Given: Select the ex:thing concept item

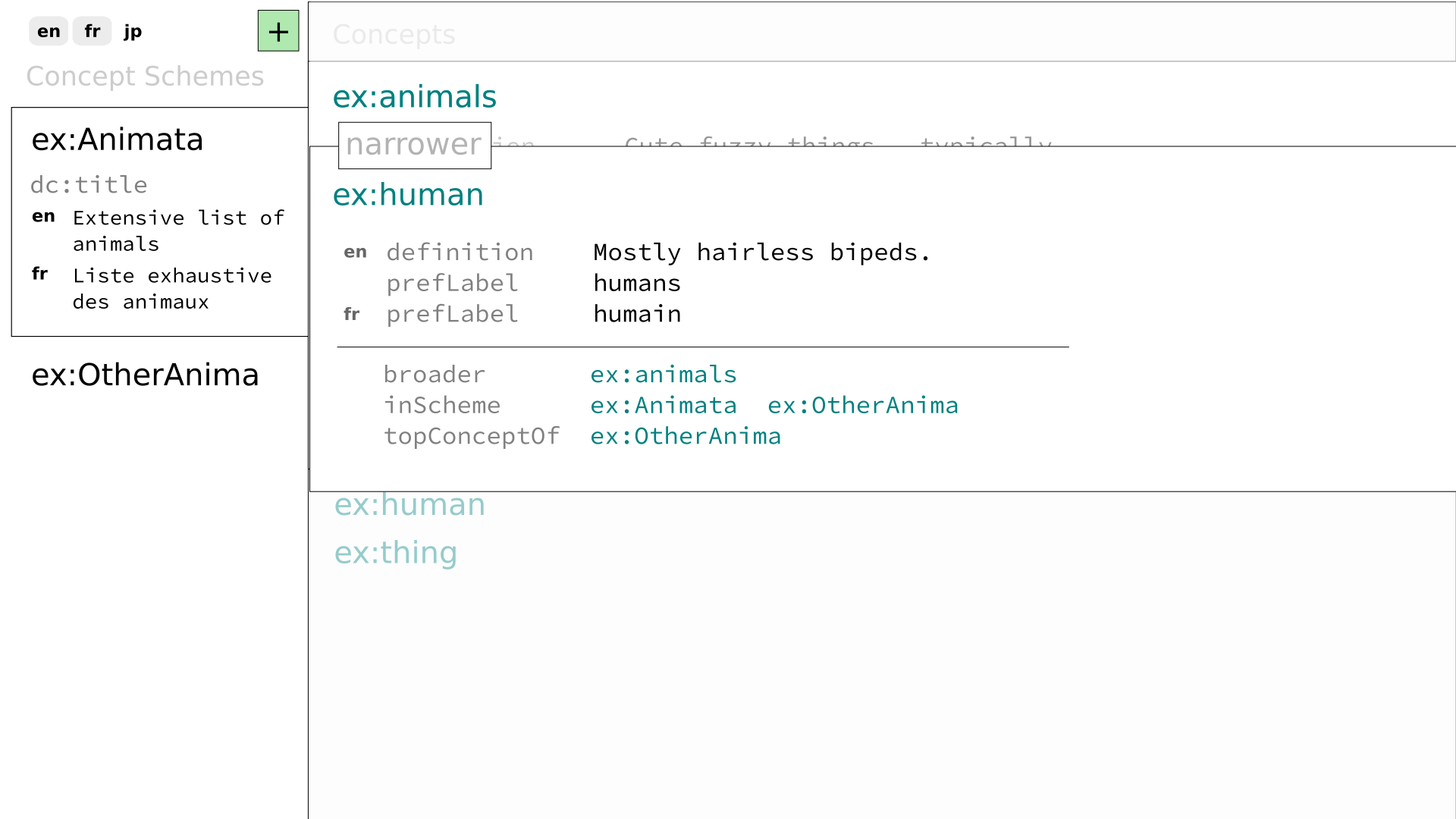Looking at the screenshot, I should (x=395, y=552).
